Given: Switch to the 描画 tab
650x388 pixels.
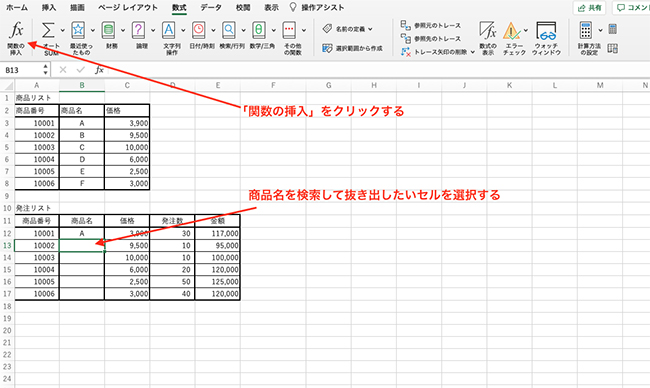Looking at the screenshot, I should tap(78, 7).
